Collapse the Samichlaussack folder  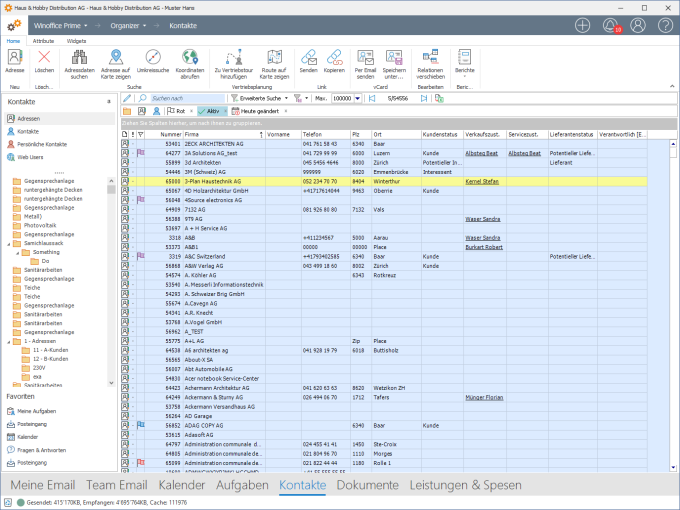pos(9,244)
